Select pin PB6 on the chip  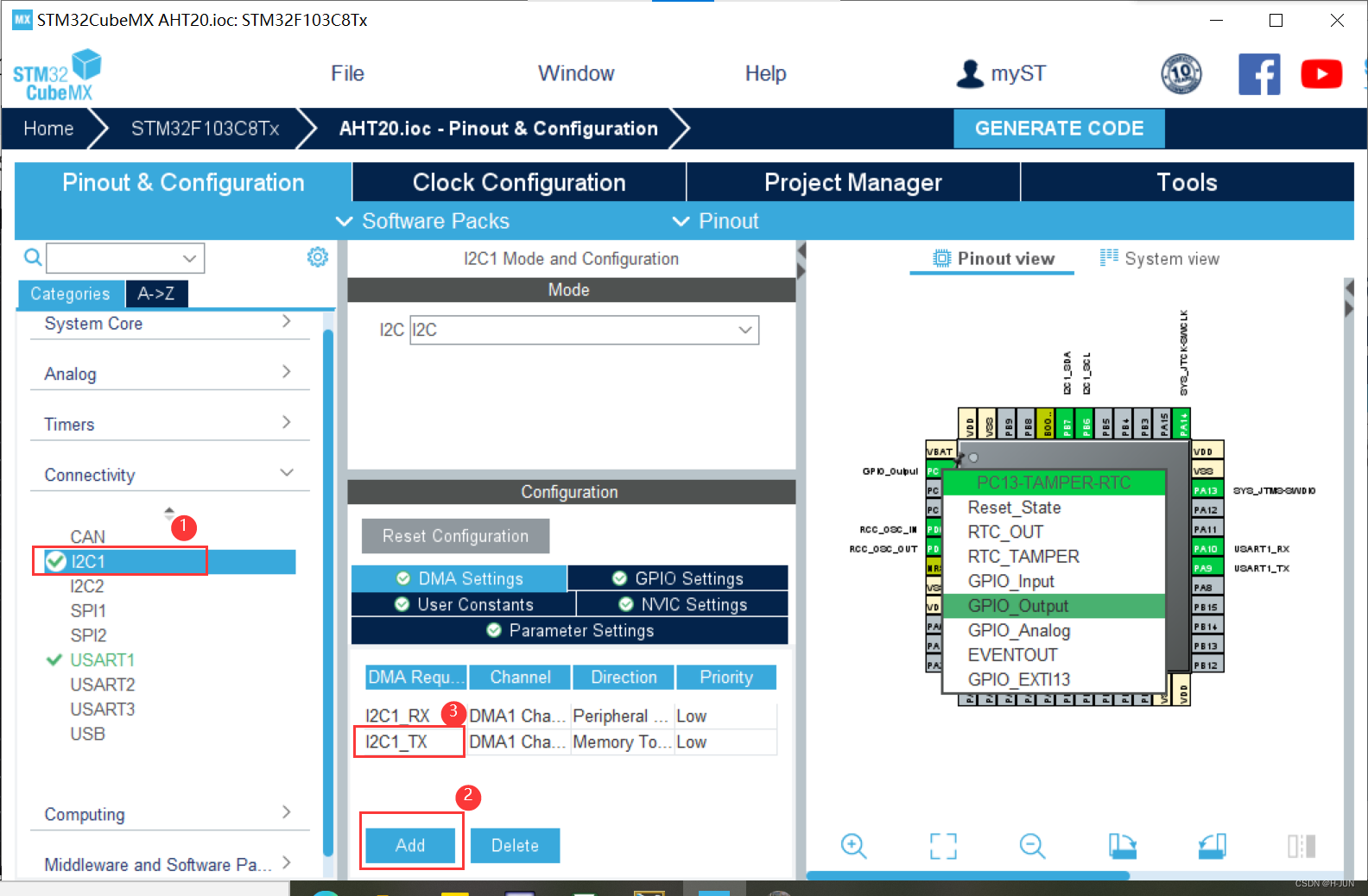pos(1086,423)
